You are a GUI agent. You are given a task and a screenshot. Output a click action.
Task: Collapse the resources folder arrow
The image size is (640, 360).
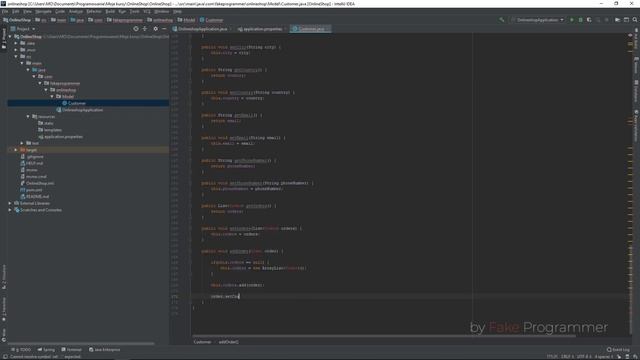(x=28, y=116)
